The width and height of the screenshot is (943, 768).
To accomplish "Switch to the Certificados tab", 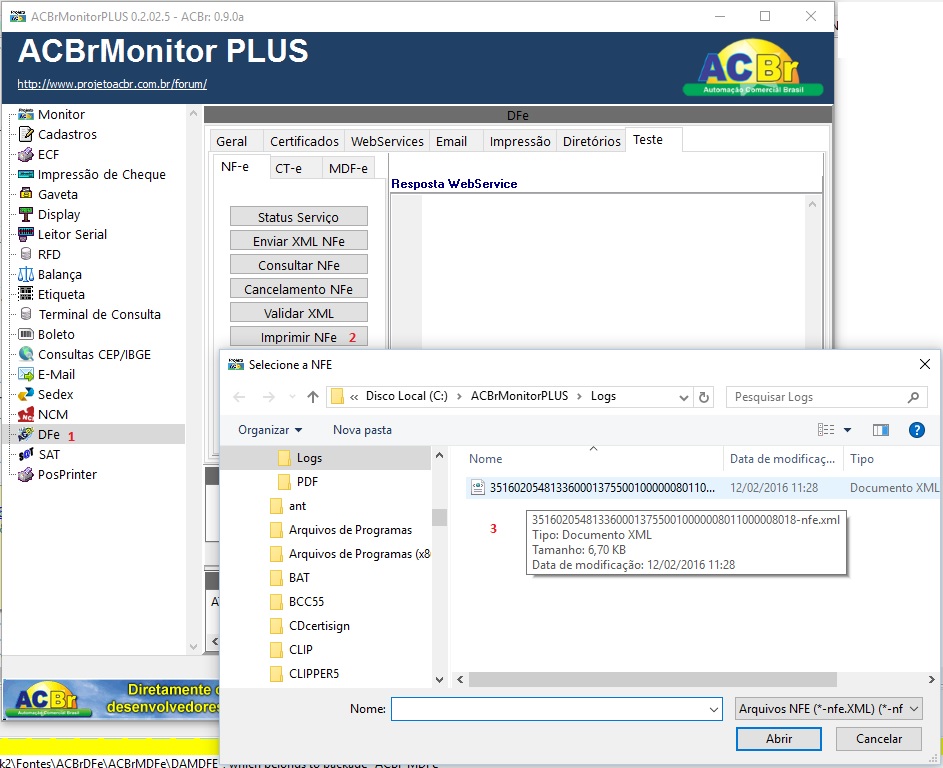I will coord(304,141).
